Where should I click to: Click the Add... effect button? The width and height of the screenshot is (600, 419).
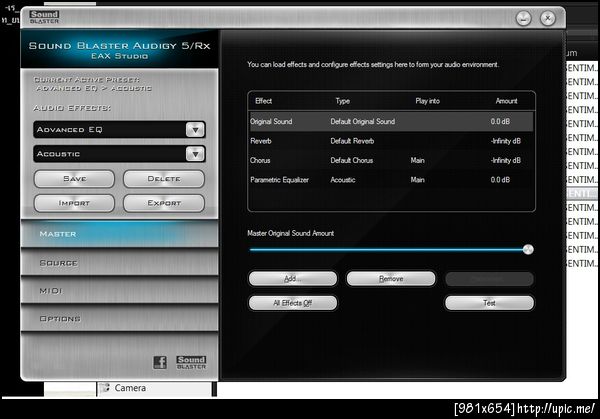click(x=293, y=279)
